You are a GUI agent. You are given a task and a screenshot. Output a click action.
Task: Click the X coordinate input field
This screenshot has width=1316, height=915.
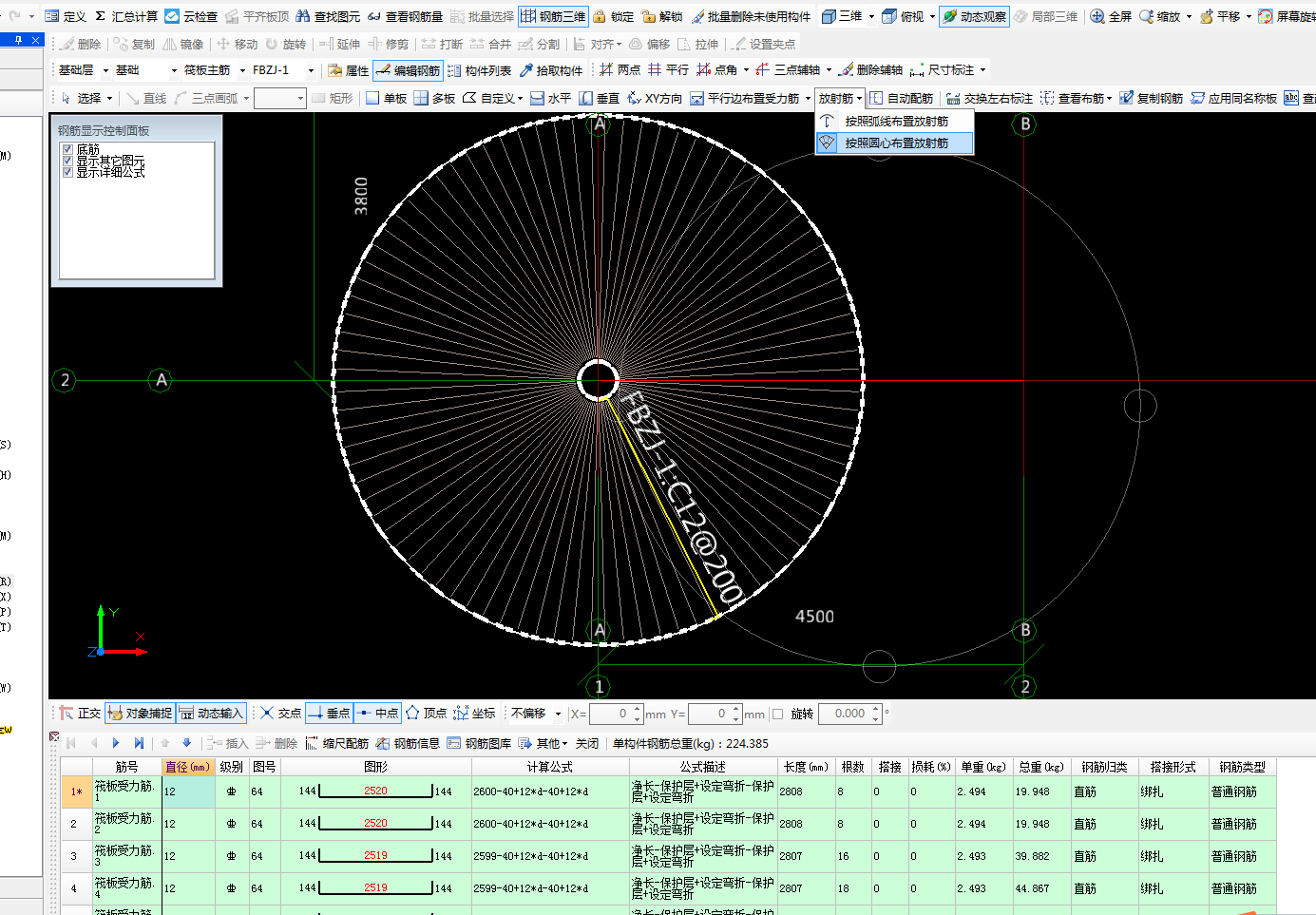click(x=611, y=714)
